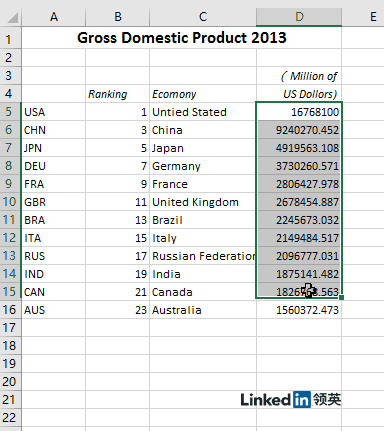Select cell containing Untied Stated
The image size is (384, 431).
[x=203, y=112]
